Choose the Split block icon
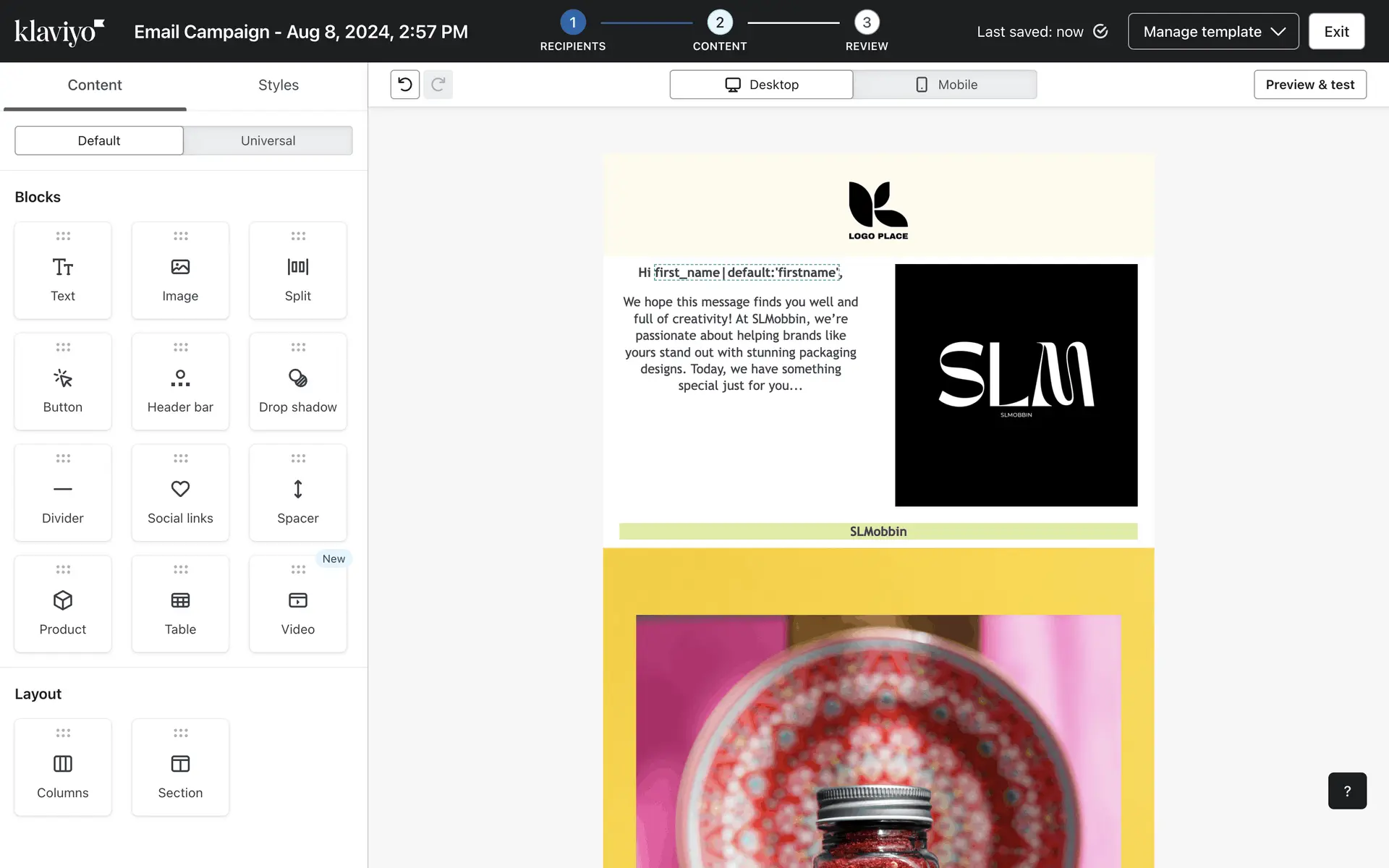Screen dimensions: 1389x868 [x=297, y=268]
